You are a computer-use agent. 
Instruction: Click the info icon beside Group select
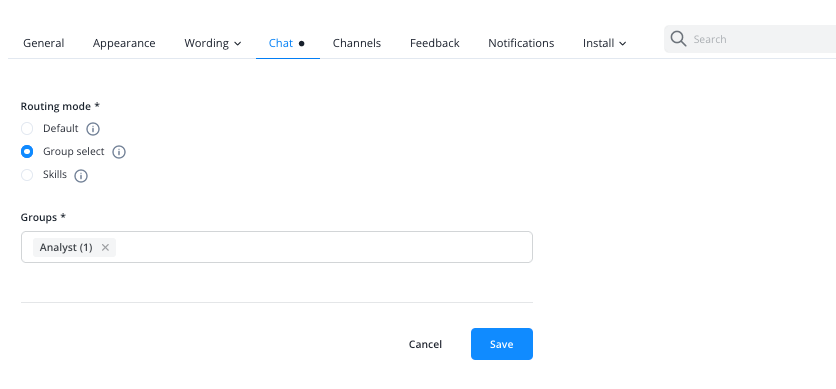(x=119, y=152)
